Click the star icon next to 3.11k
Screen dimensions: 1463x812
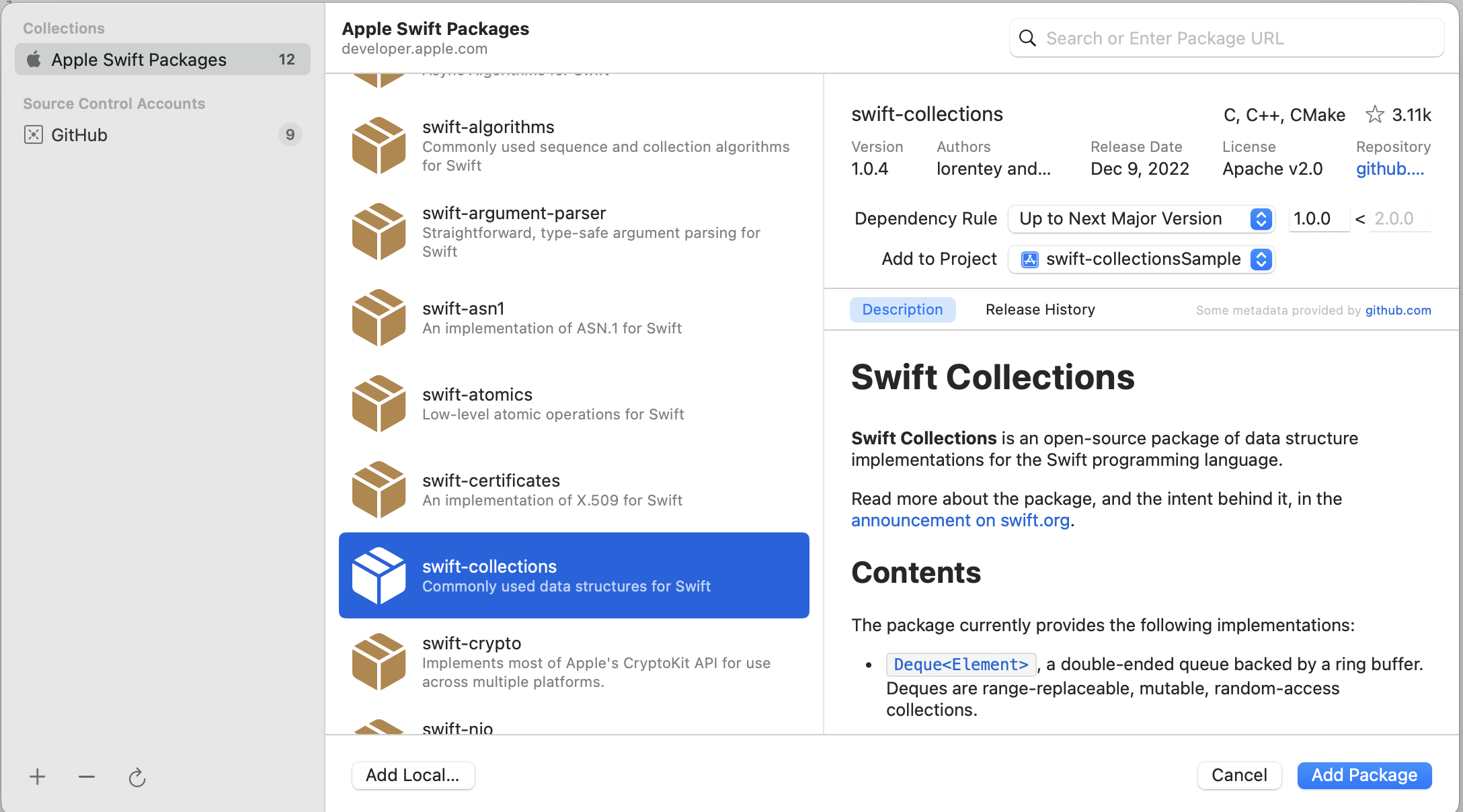pyautogui.click(x=1374, y=115)
